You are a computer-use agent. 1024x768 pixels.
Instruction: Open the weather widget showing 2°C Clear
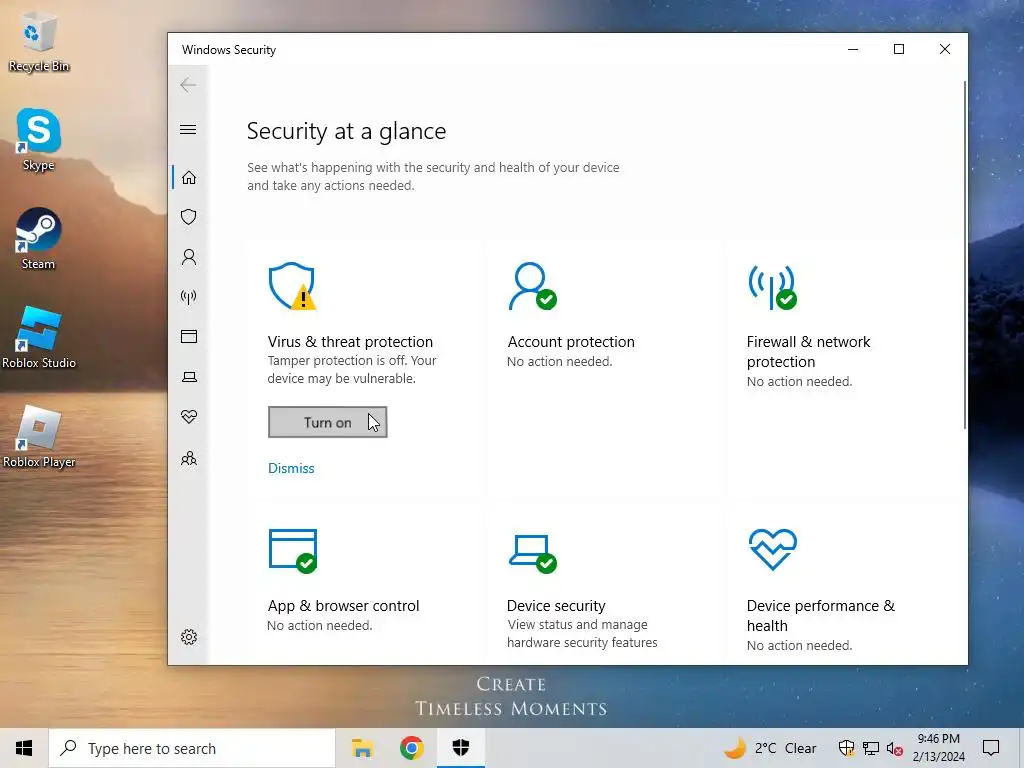(771, 748)
